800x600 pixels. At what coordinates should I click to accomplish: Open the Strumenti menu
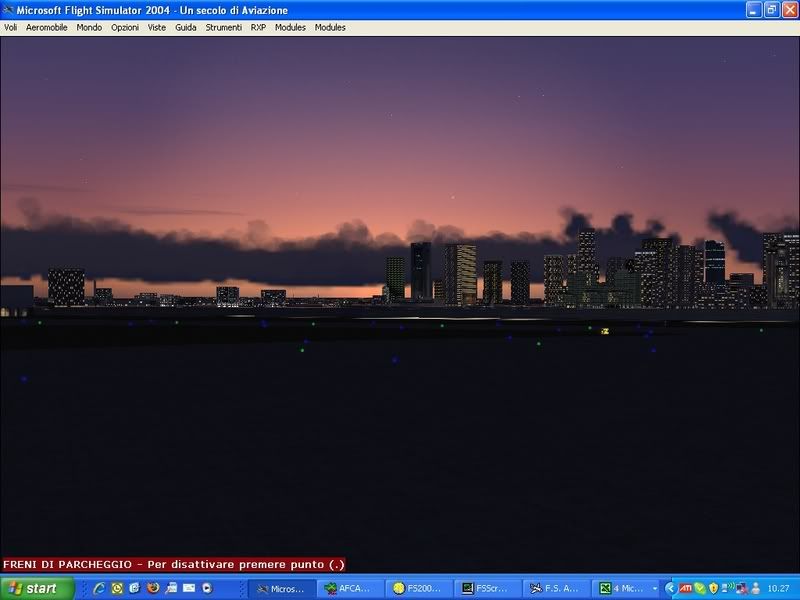click(223, 28)
